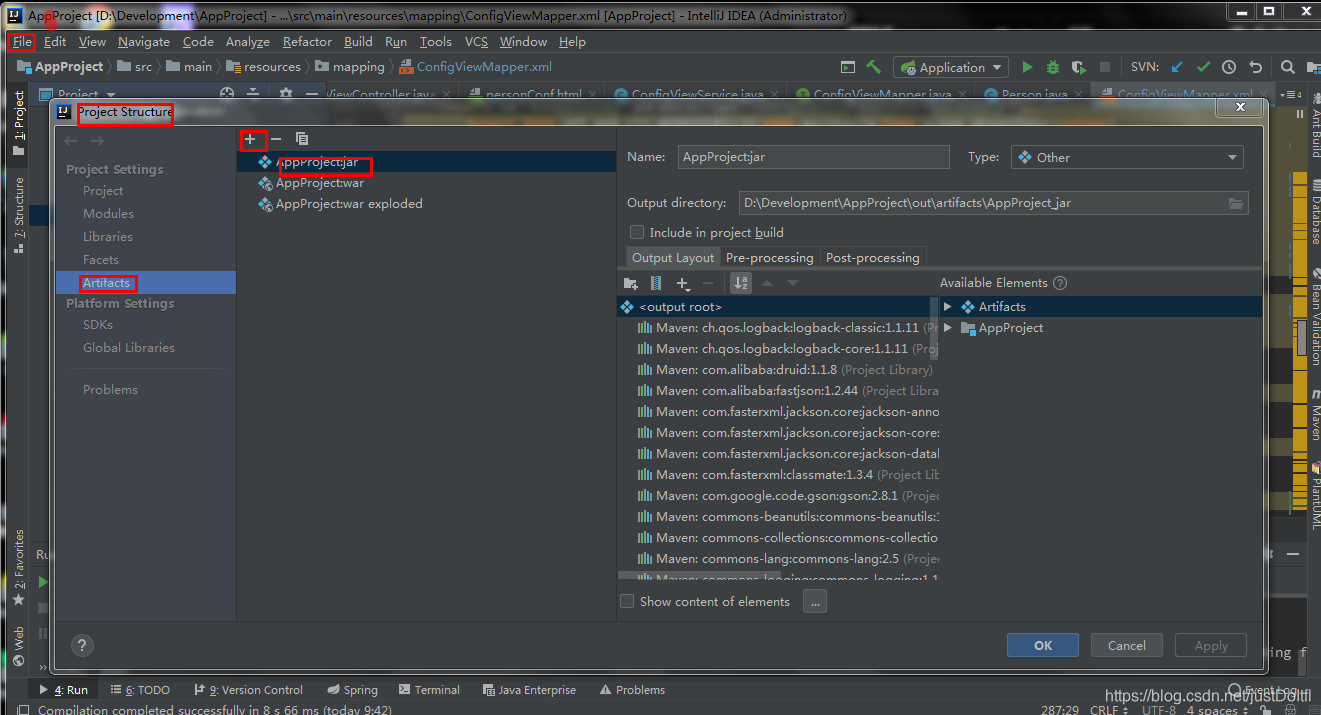Viewport: 1321px width, 715px height.
Task: Click the Cancel button
Action: point(1127,645)
